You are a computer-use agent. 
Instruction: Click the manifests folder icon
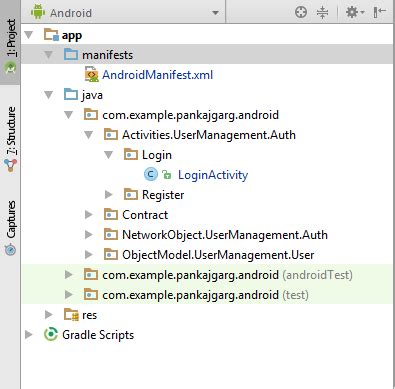click(71, 55)
